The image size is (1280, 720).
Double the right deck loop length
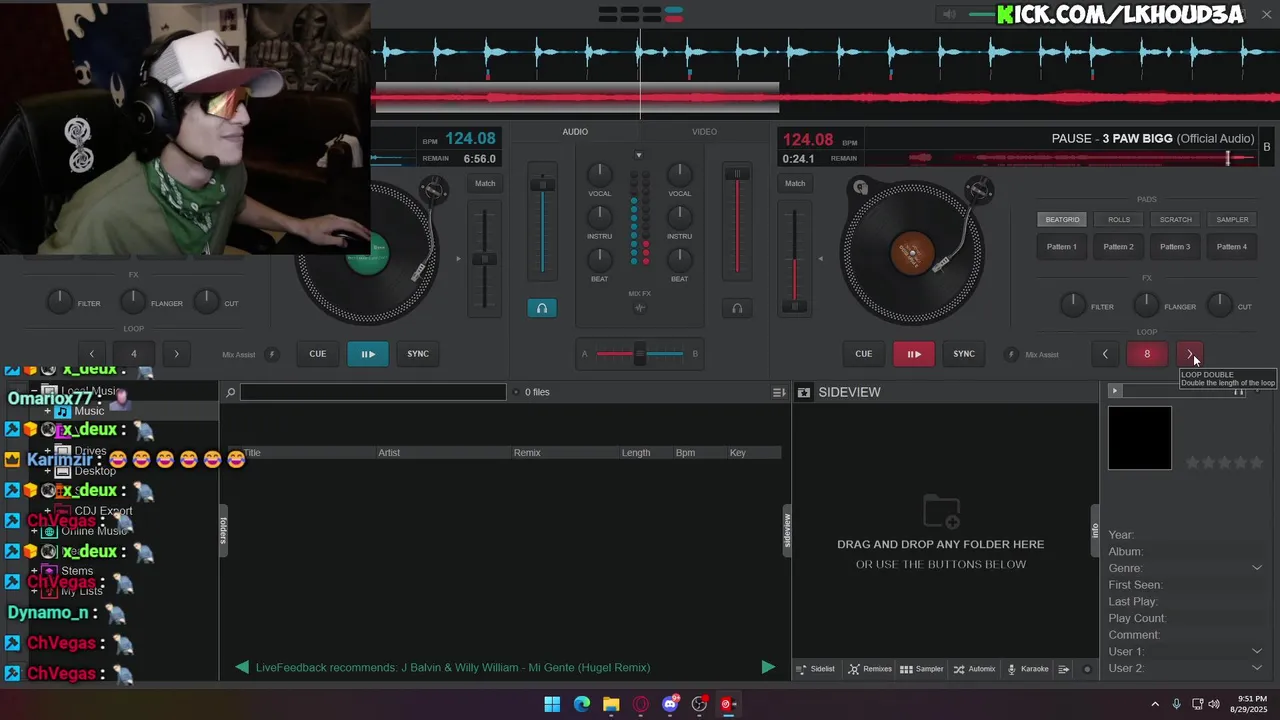point(1189,354)
